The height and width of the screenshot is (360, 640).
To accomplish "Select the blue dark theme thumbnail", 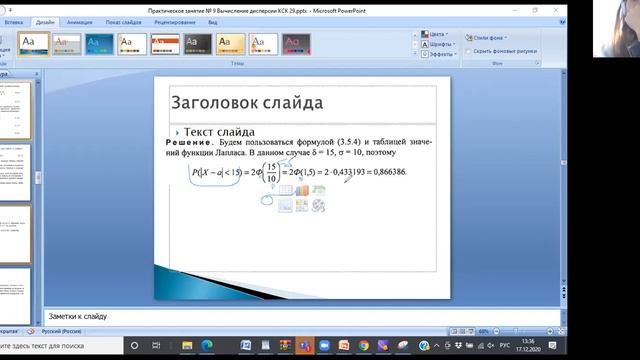I will click(100, 44).
